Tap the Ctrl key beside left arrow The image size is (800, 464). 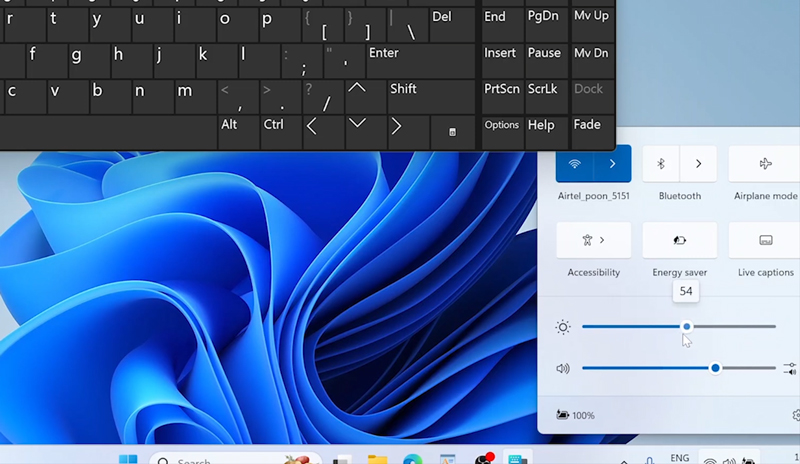tap(281, 132)
